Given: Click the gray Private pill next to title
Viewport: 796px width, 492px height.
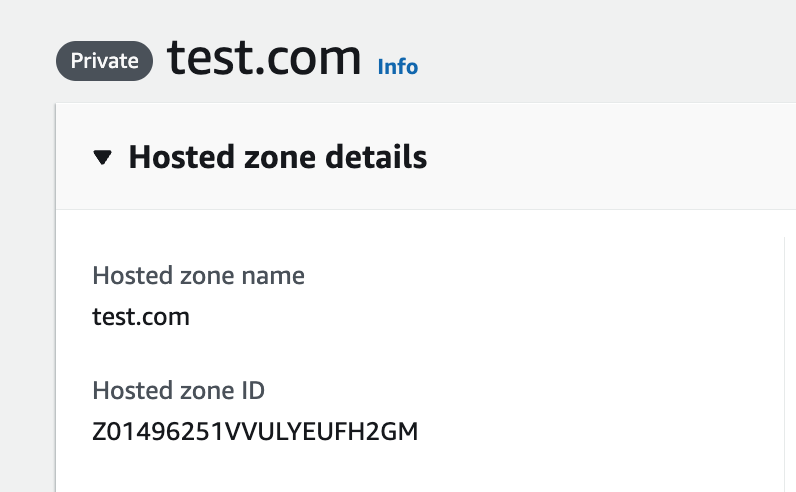Looking at the screenshot, I should pos(104,61).
